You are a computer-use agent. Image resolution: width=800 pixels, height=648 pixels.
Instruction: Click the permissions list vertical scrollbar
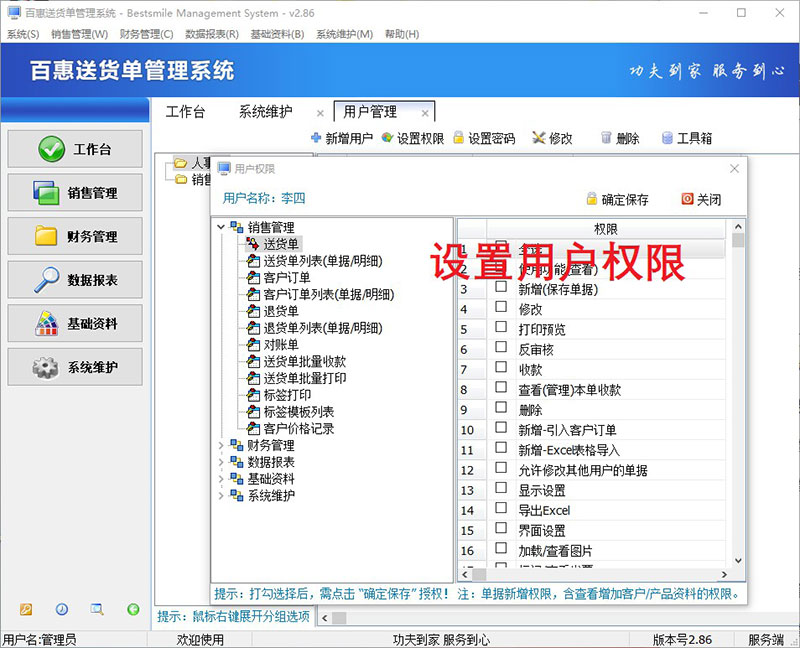738,400
